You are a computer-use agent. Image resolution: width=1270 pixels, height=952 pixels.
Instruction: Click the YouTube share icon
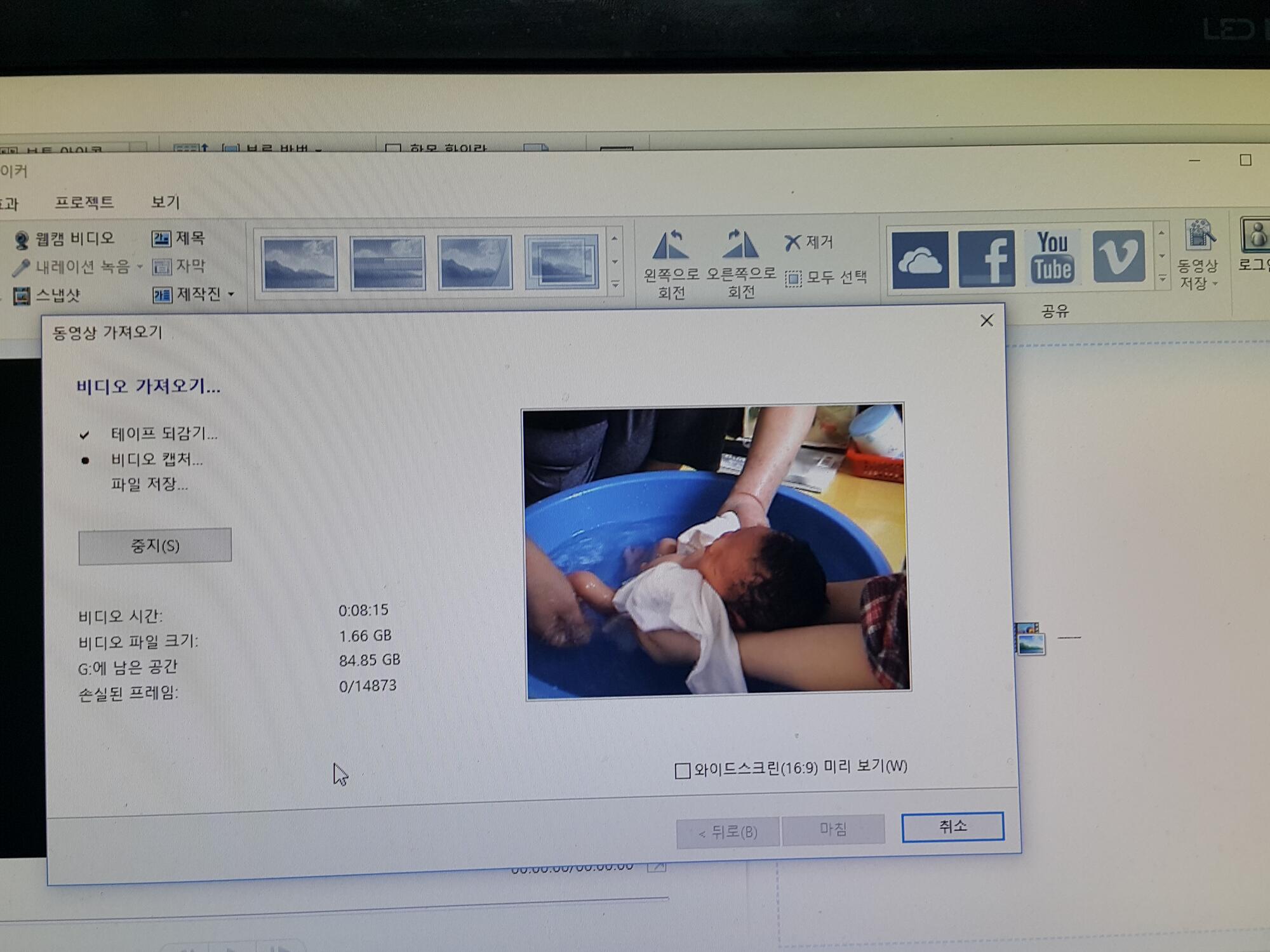pyautogui.click(x=1052, y=258)
